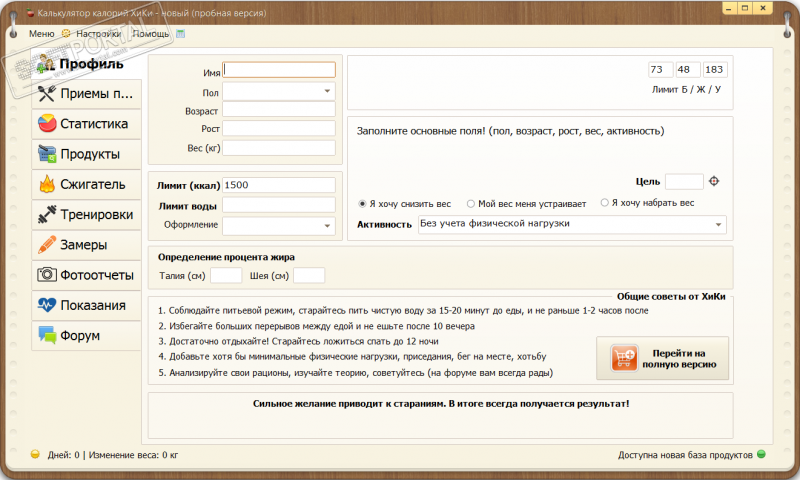
Task: Expand the Пол dropdown list
Action: click(327, 91)
